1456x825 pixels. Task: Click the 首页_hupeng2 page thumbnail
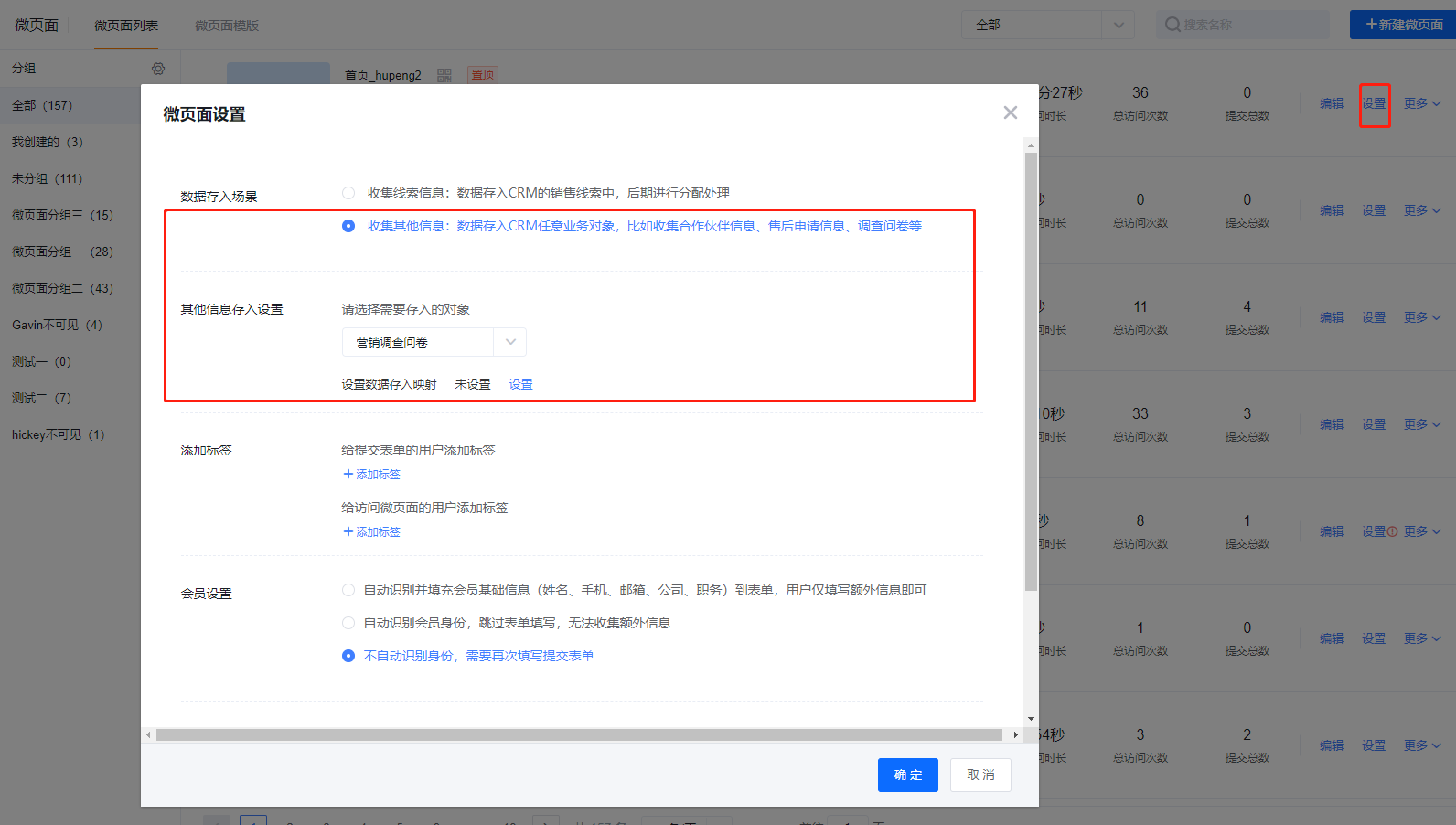point(278,73)
